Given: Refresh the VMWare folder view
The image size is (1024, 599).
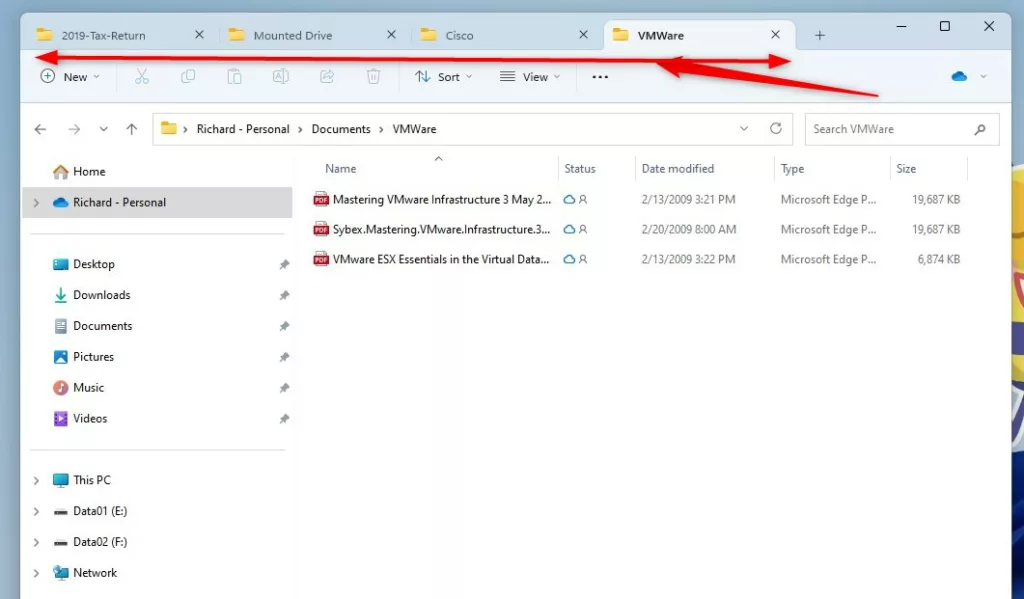Looking at the screenshot, I should click(x=775, y=129).
